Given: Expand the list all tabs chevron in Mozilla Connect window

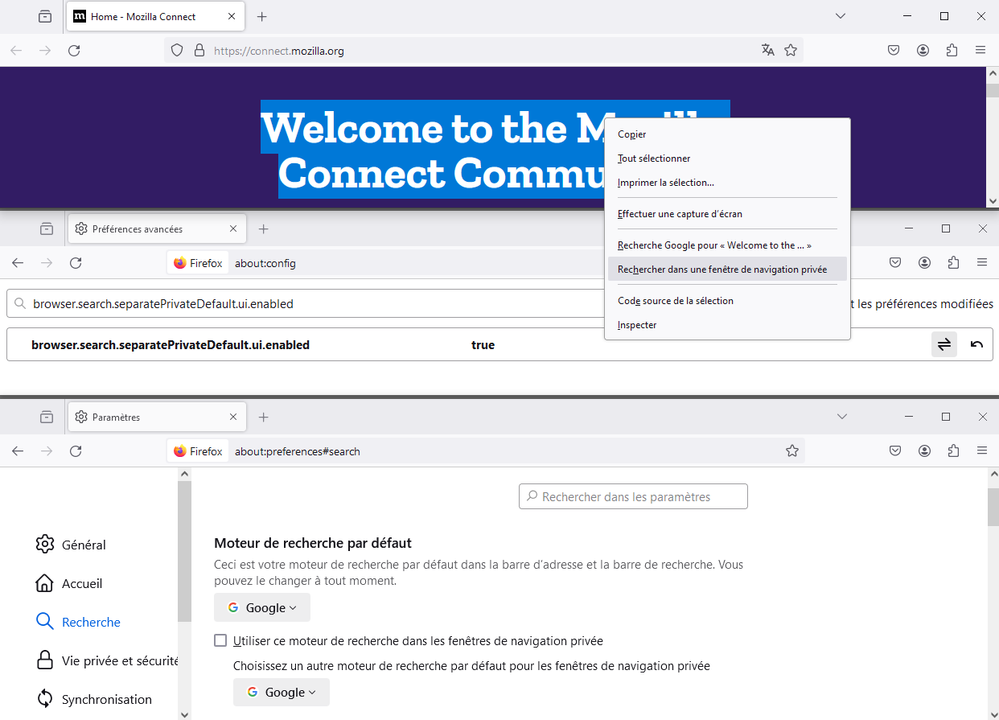Looking at the screenshot, I should tap(840, 17).
